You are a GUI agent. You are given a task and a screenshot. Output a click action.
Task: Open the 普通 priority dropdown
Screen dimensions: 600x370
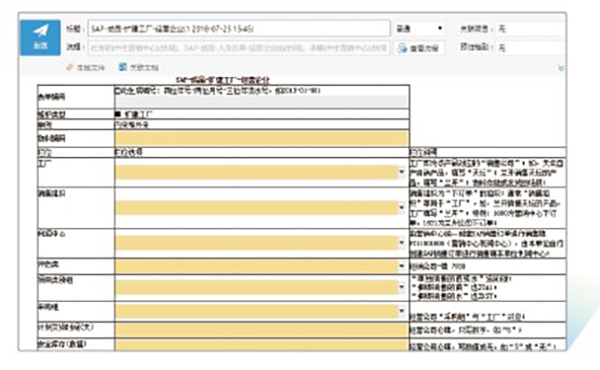pyautogui.click(x=420, y=29)
